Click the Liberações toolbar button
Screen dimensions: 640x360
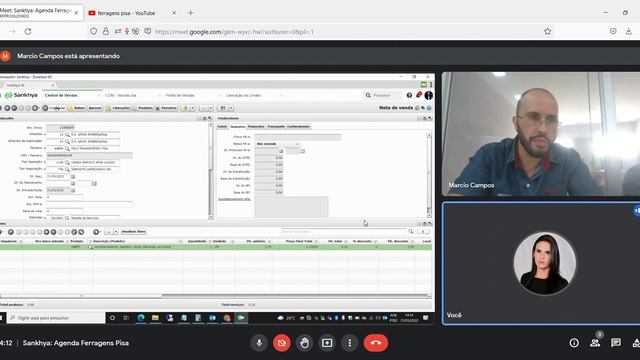pos(118,108)
